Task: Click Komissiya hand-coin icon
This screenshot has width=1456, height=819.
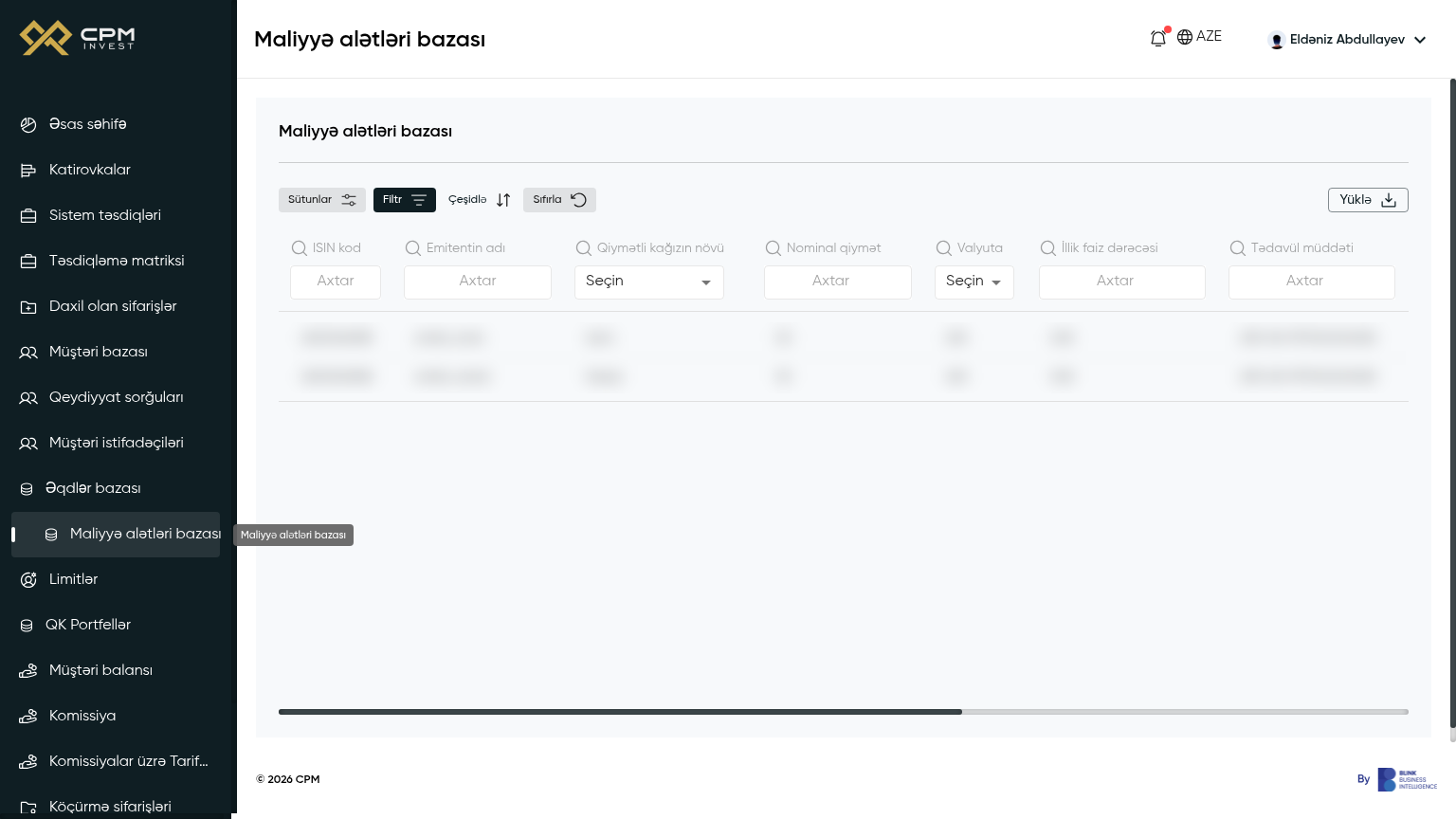Action: pyautogui.click(x=28, y=716)
